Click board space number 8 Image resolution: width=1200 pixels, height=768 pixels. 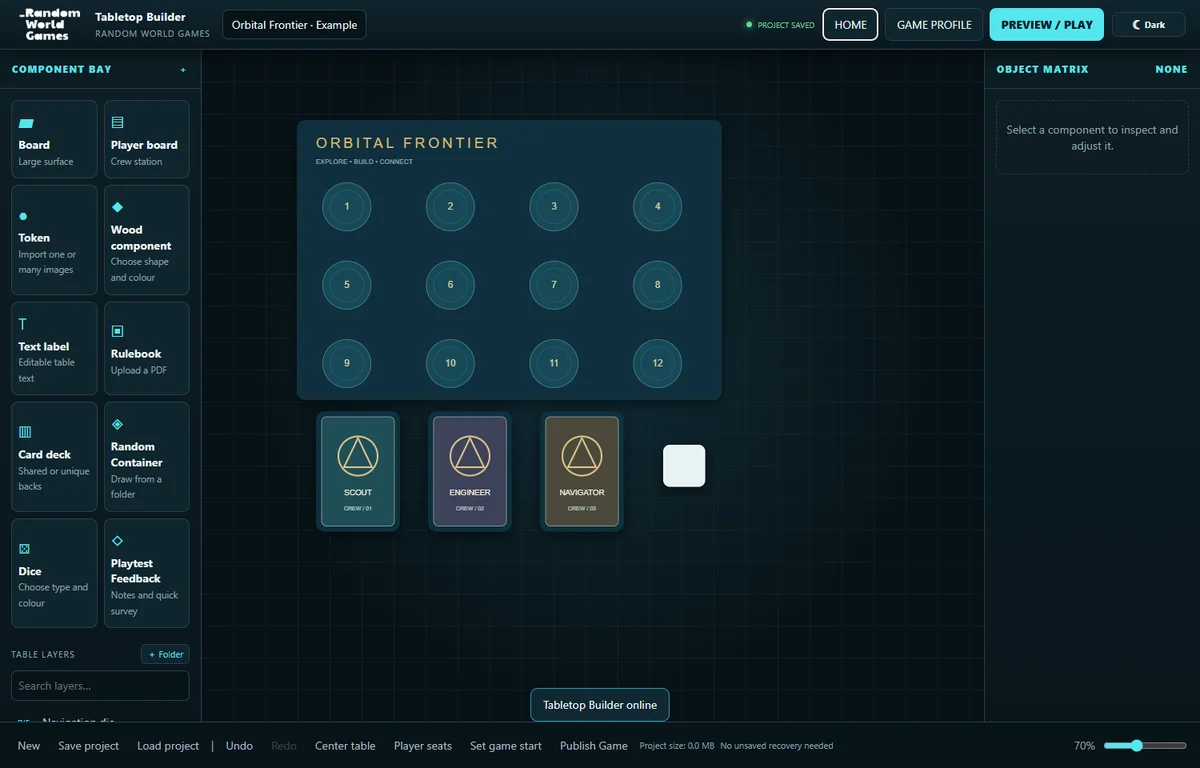click(x=658, y=285)
